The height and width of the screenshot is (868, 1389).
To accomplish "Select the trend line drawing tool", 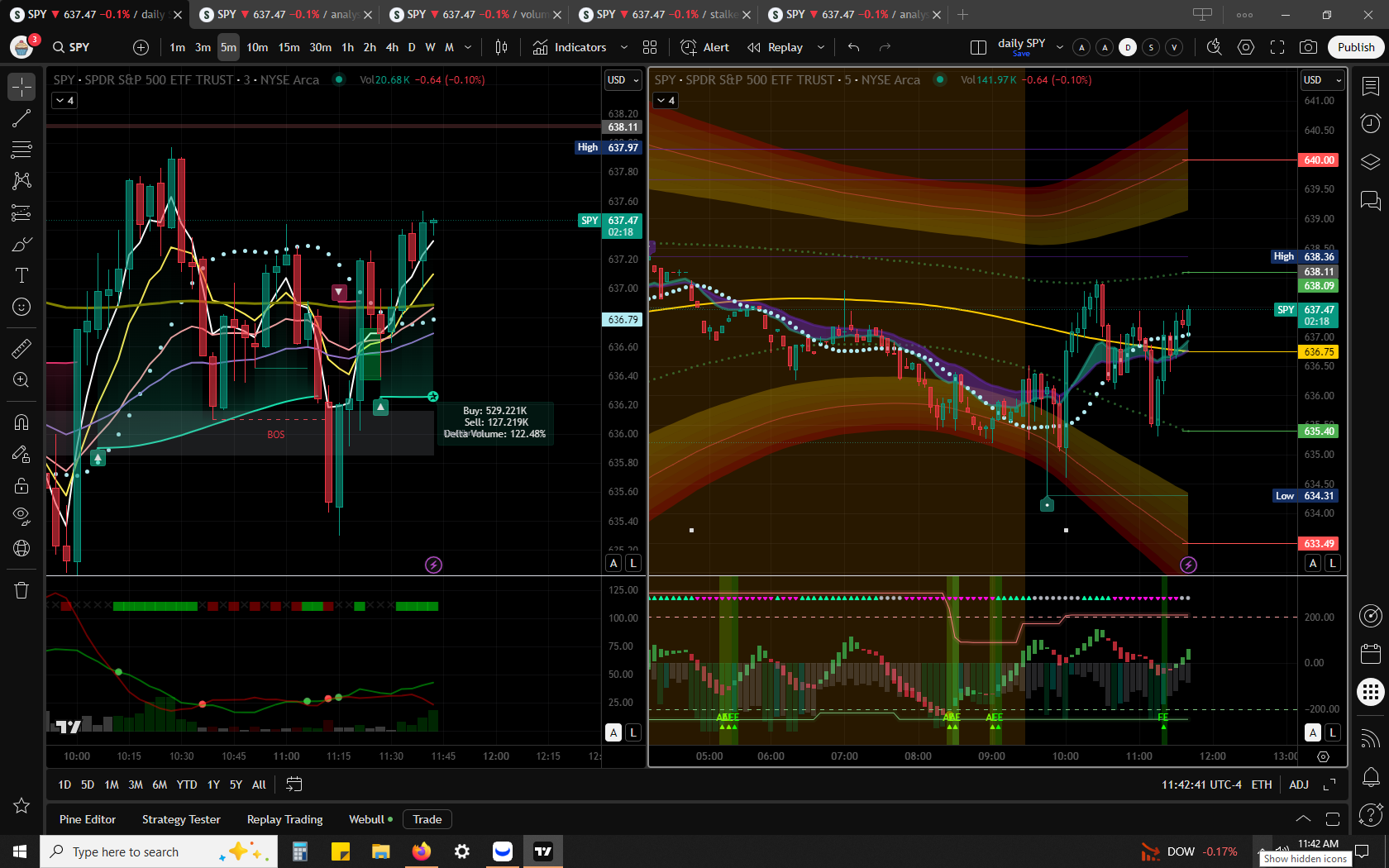I will point(21,118).
